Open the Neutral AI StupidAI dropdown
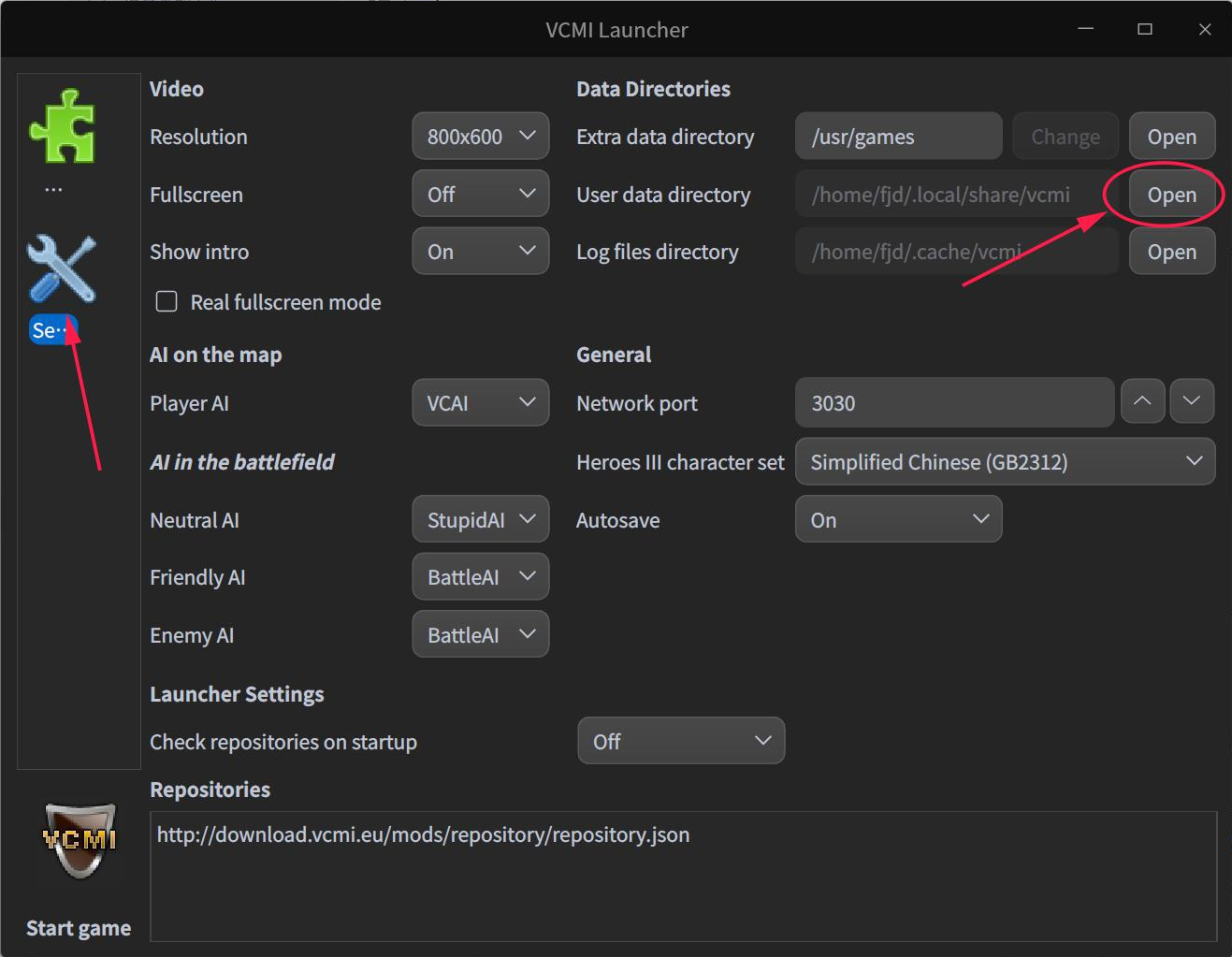The image size is (1232, 957). point(481,519)
